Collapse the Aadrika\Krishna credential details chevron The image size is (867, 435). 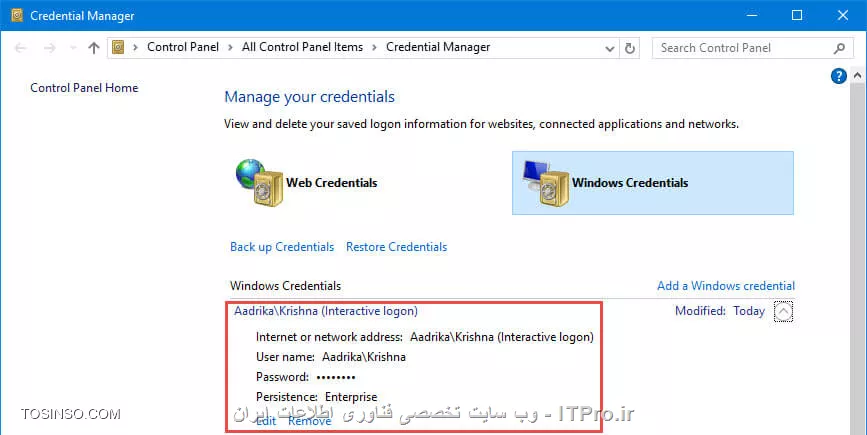[x=783, y=311]
